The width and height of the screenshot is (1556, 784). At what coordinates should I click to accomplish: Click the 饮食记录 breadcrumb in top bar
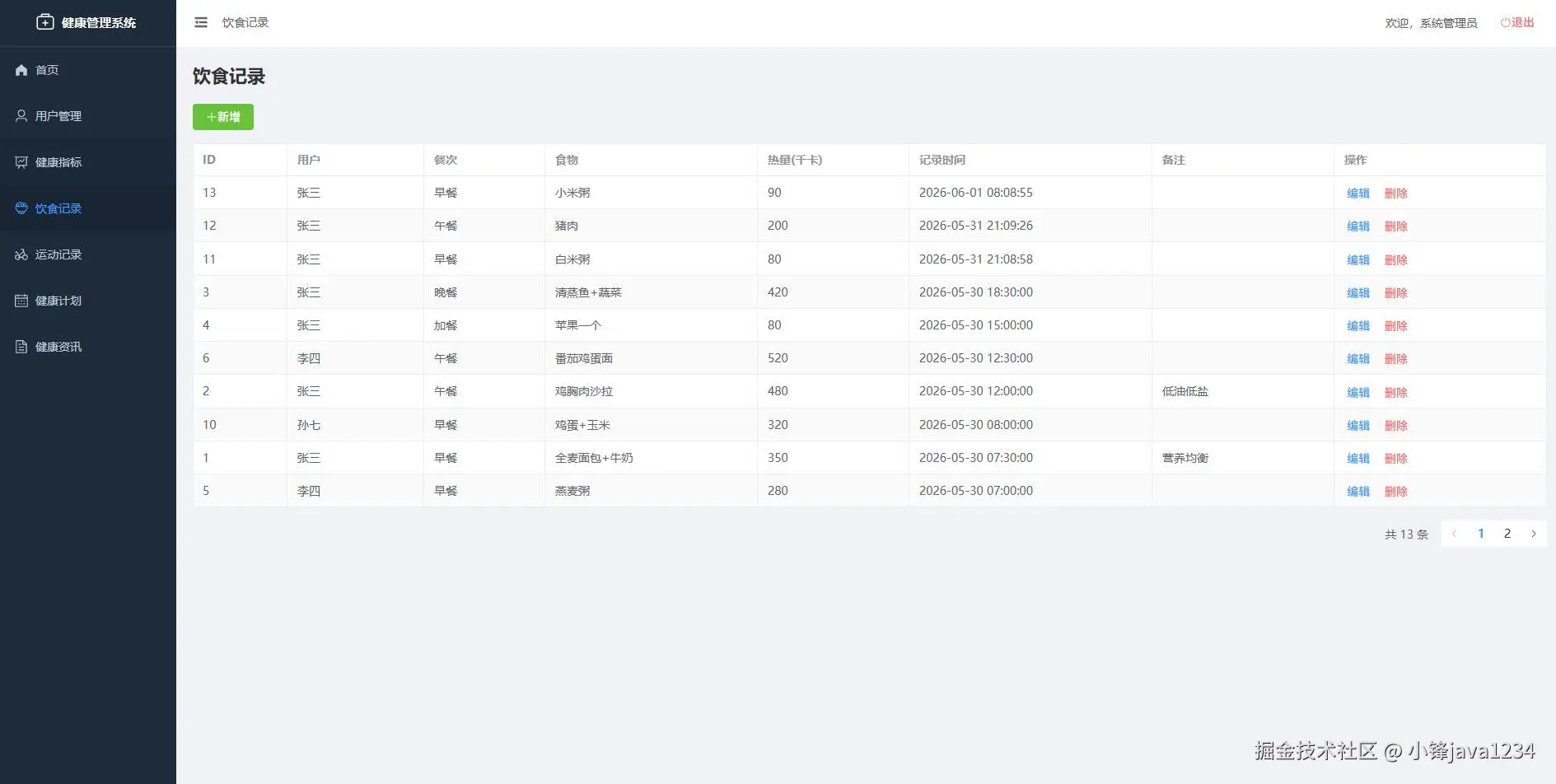[245, 22]
